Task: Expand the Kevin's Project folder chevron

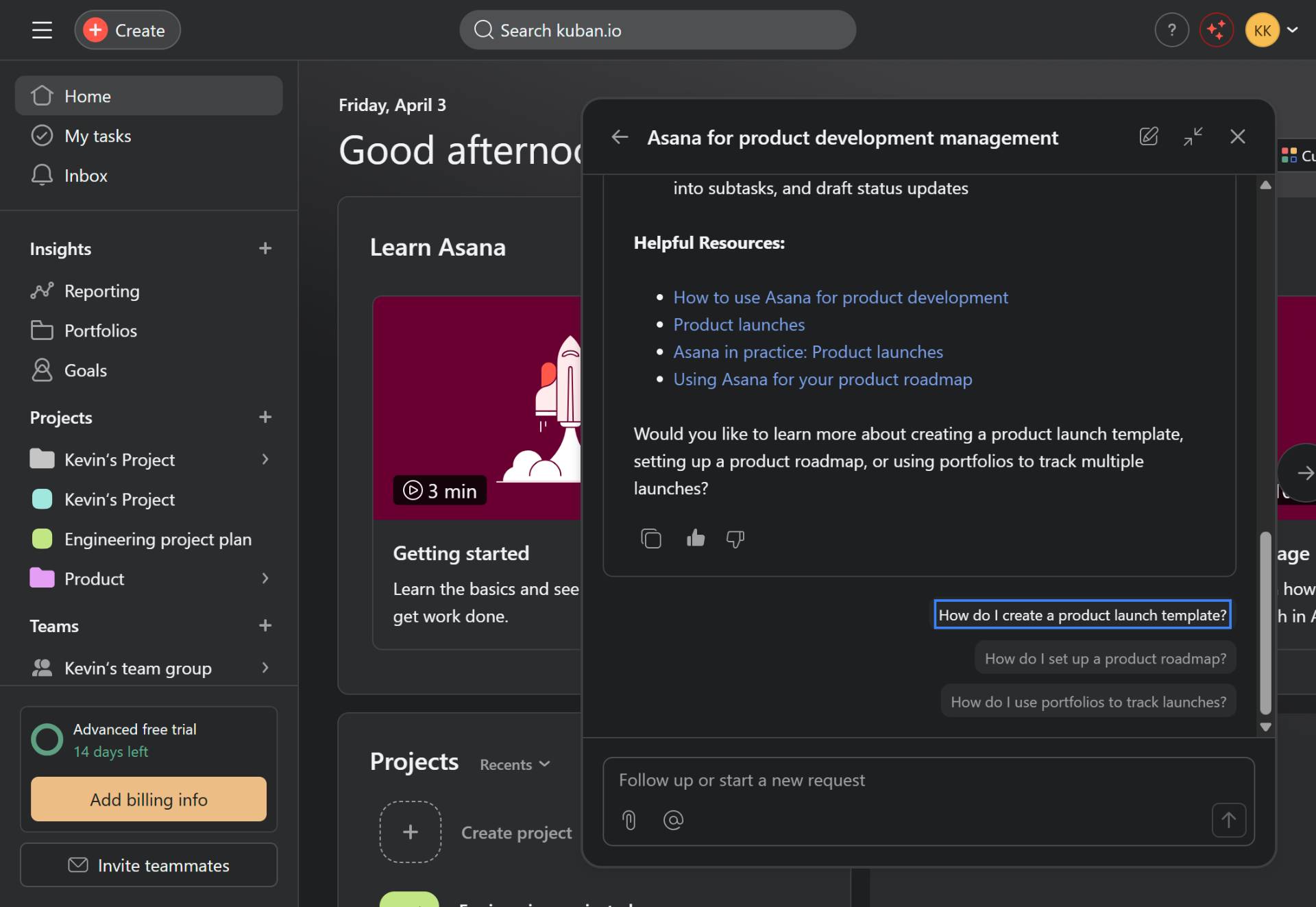Action: coord(265,459)
